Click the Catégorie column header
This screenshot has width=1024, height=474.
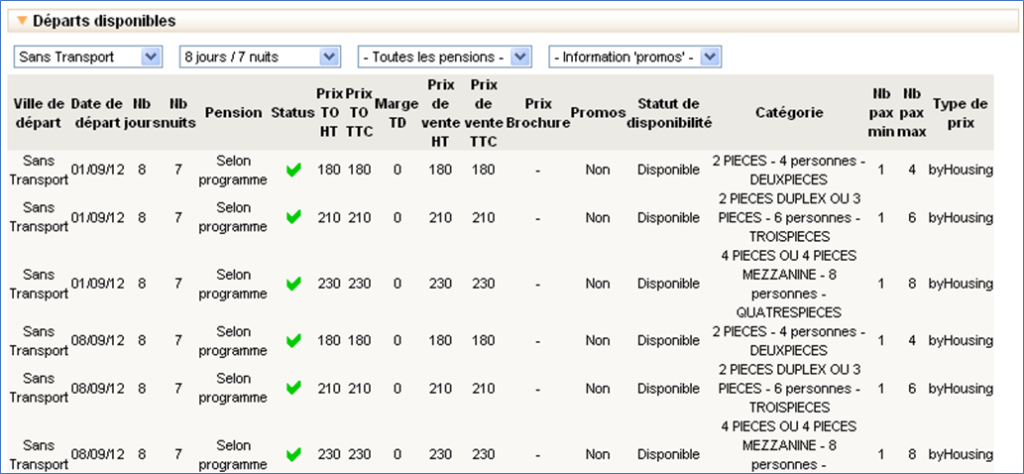click(x=789, y=113)
